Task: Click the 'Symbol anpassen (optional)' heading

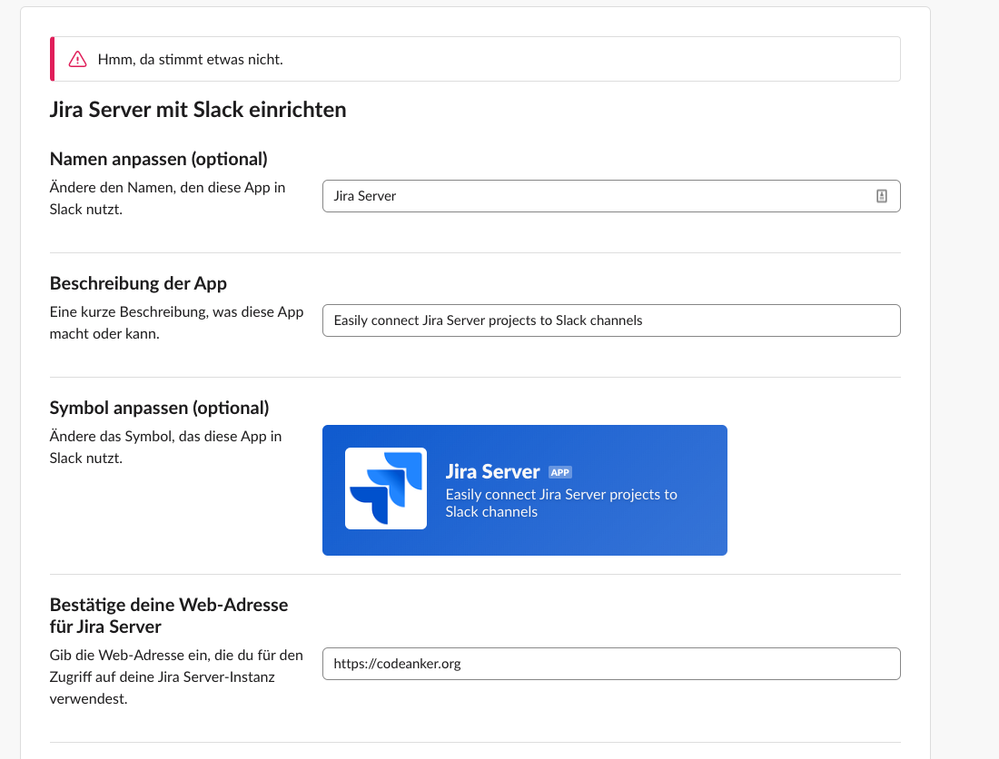Action: click(159, 408)
